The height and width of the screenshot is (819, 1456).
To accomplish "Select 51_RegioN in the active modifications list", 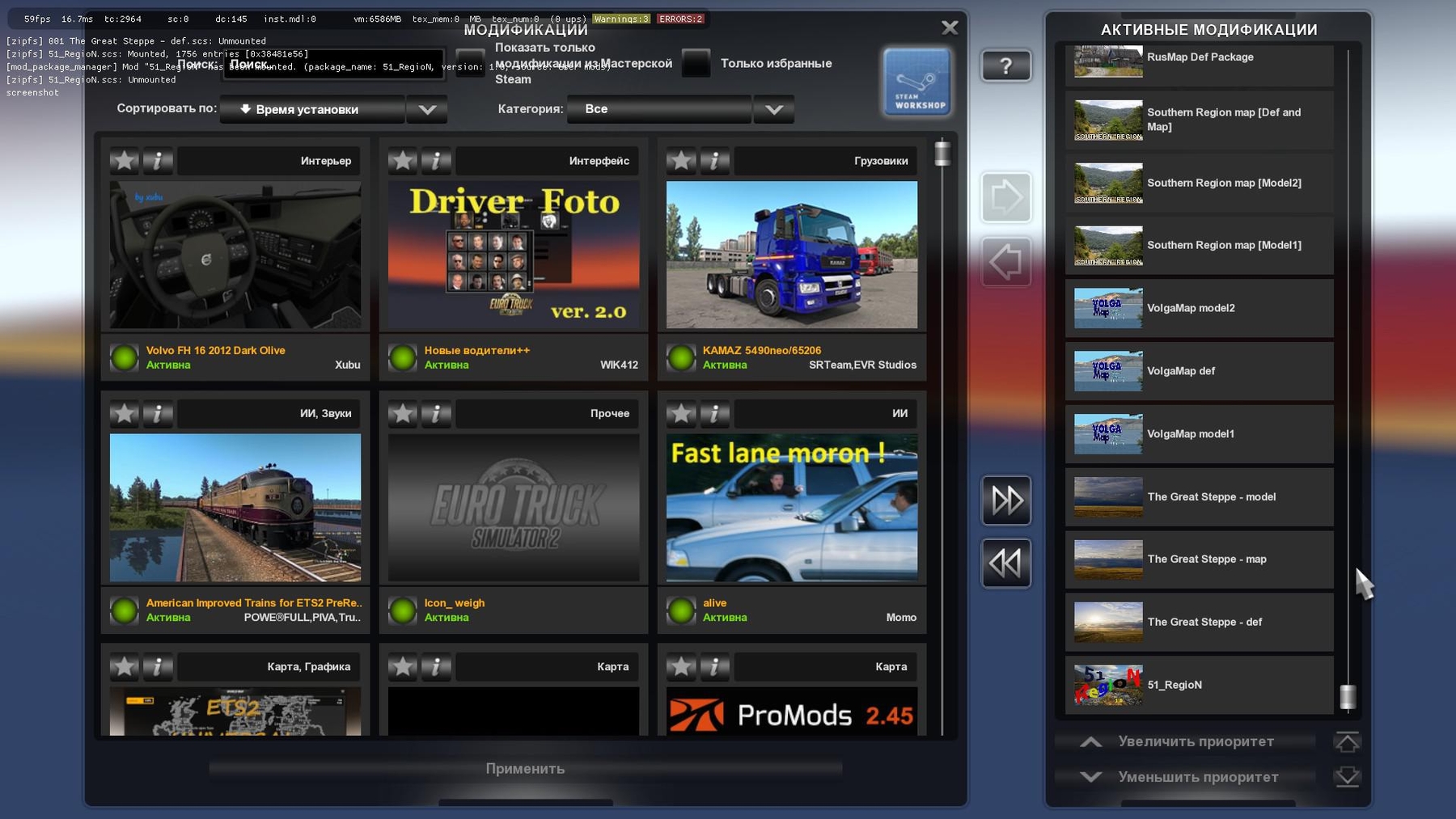I will pos(1197,685).
